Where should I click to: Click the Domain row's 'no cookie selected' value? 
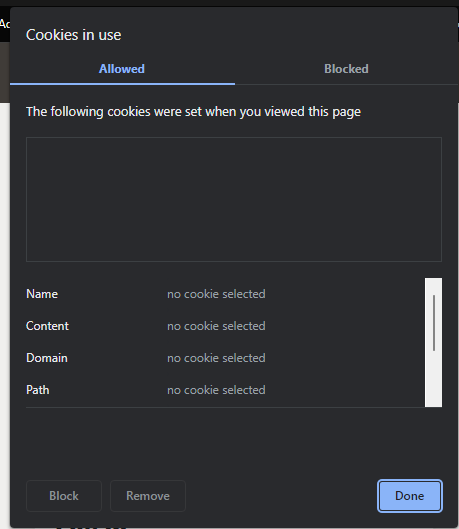[216, 358]
